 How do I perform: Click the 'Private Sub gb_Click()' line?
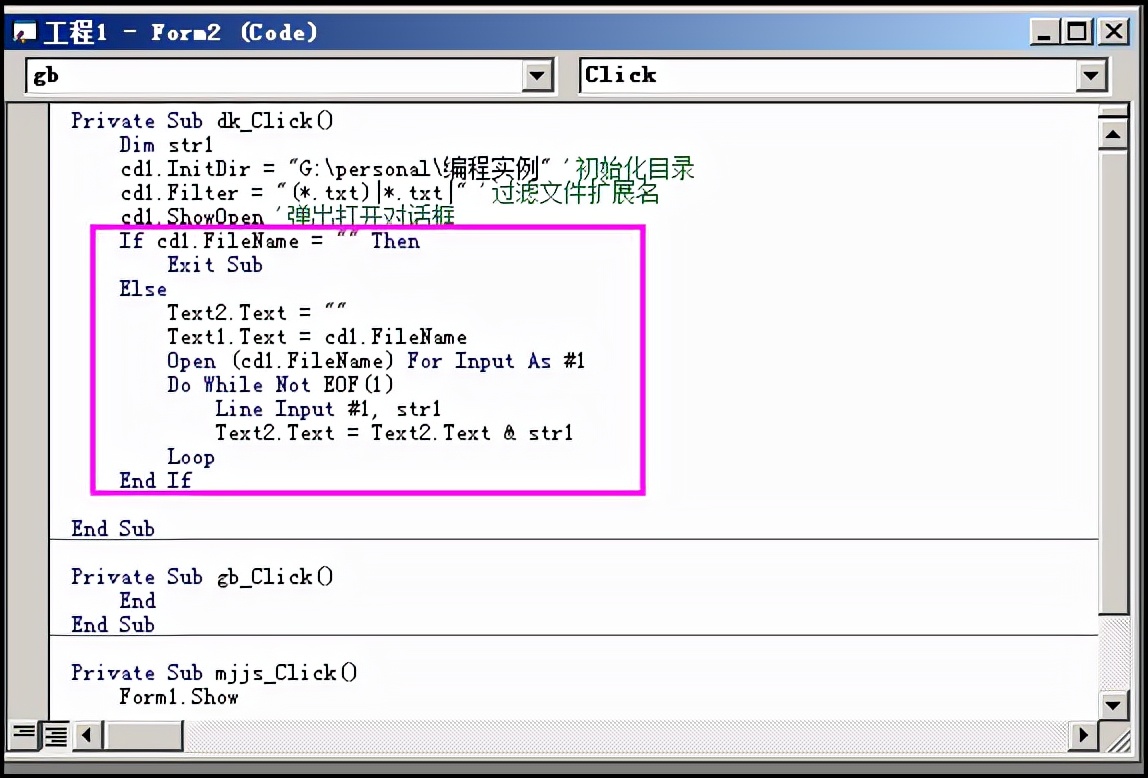pos(202,577)
